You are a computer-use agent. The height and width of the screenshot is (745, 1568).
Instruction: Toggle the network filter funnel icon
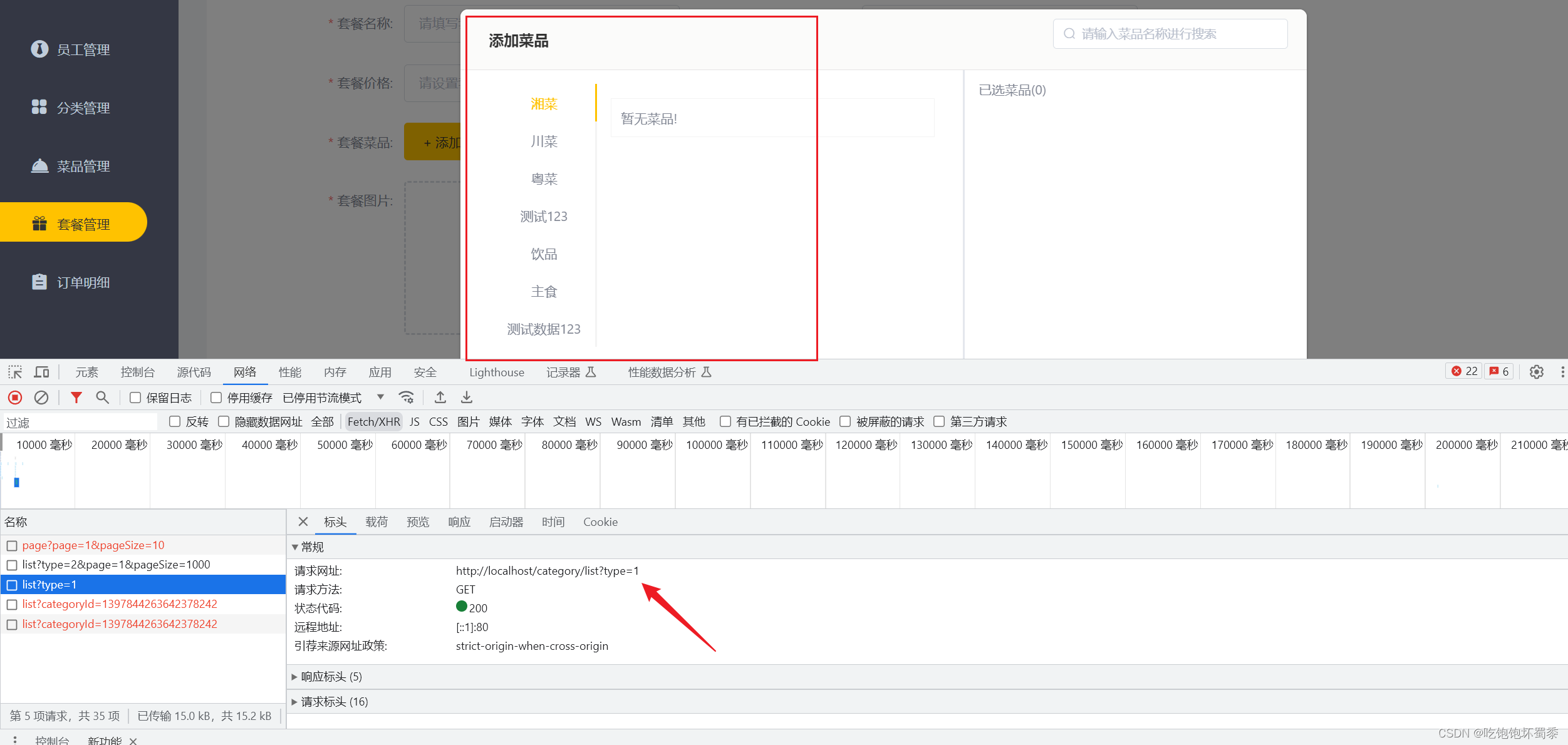point(76,397)
